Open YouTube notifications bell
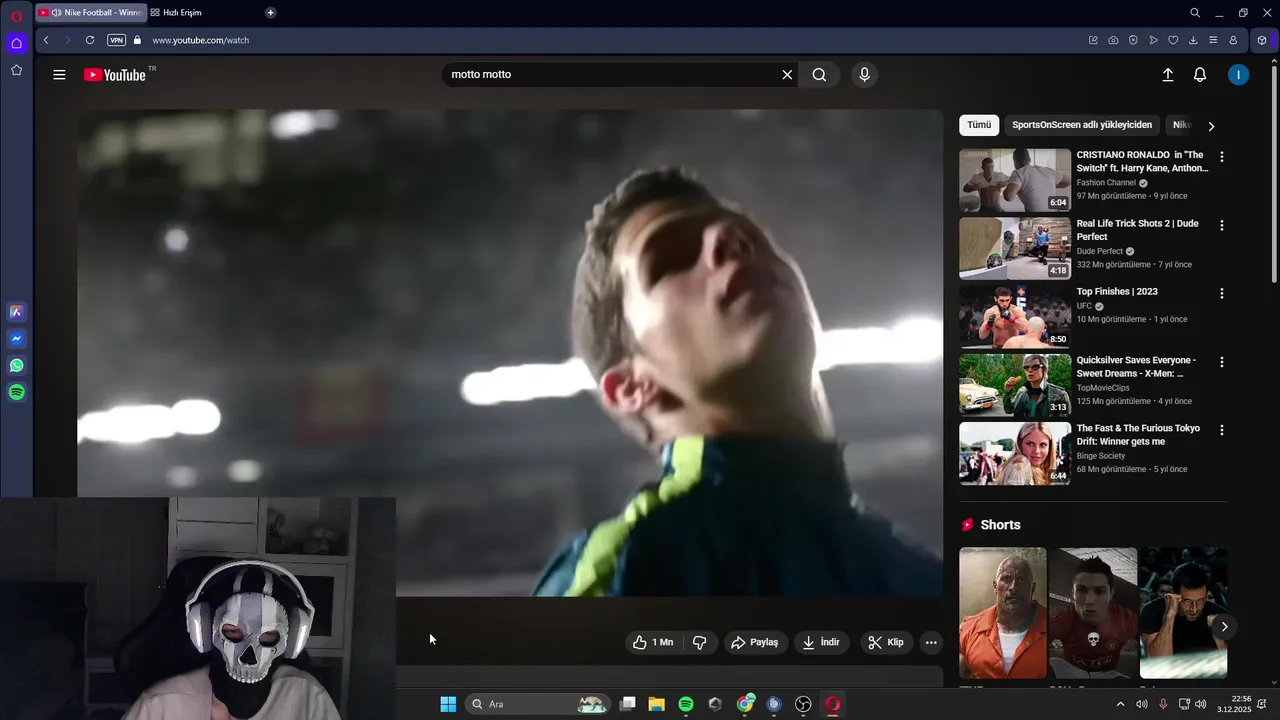This screenshot has width=1280, height=720. [1200, 75]
